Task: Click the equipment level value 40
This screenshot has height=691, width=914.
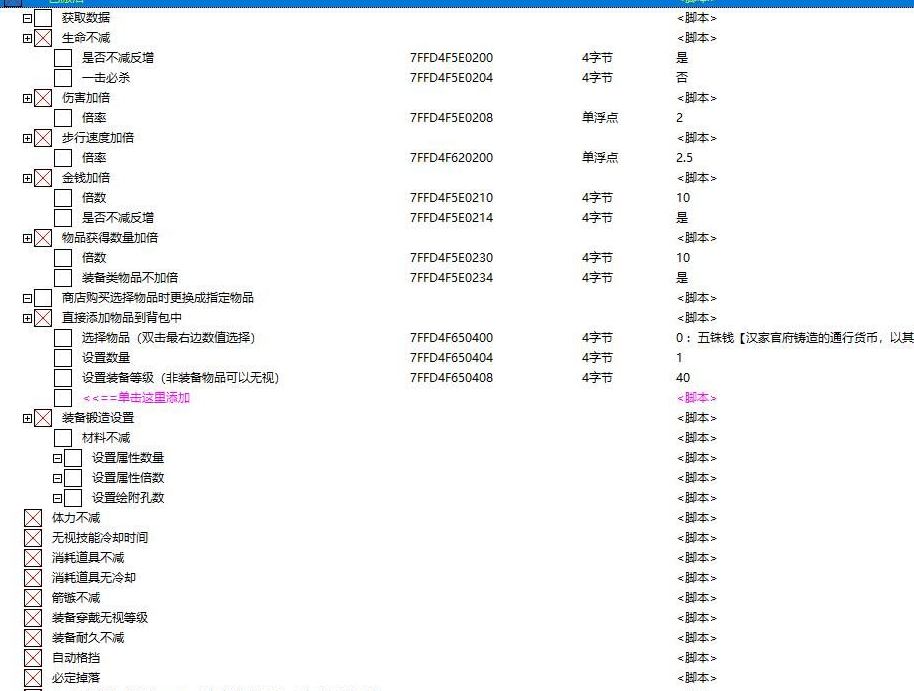Action: tap(683, 378)
